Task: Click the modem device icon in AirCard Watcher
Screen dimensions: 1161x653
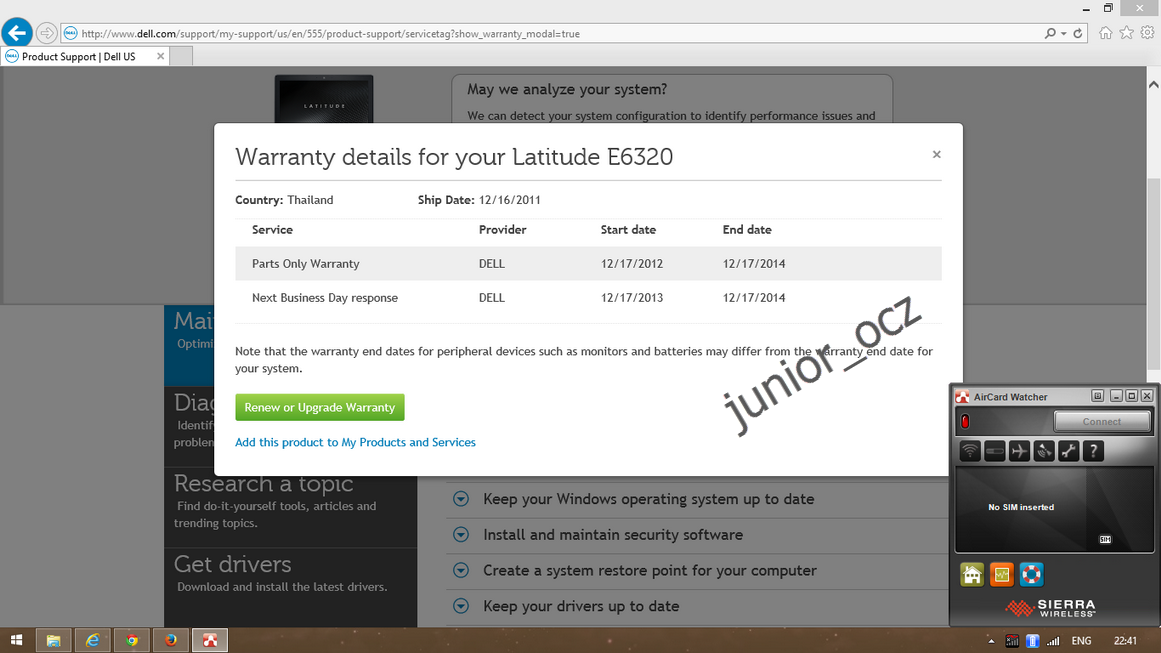Action: [994, 451]
